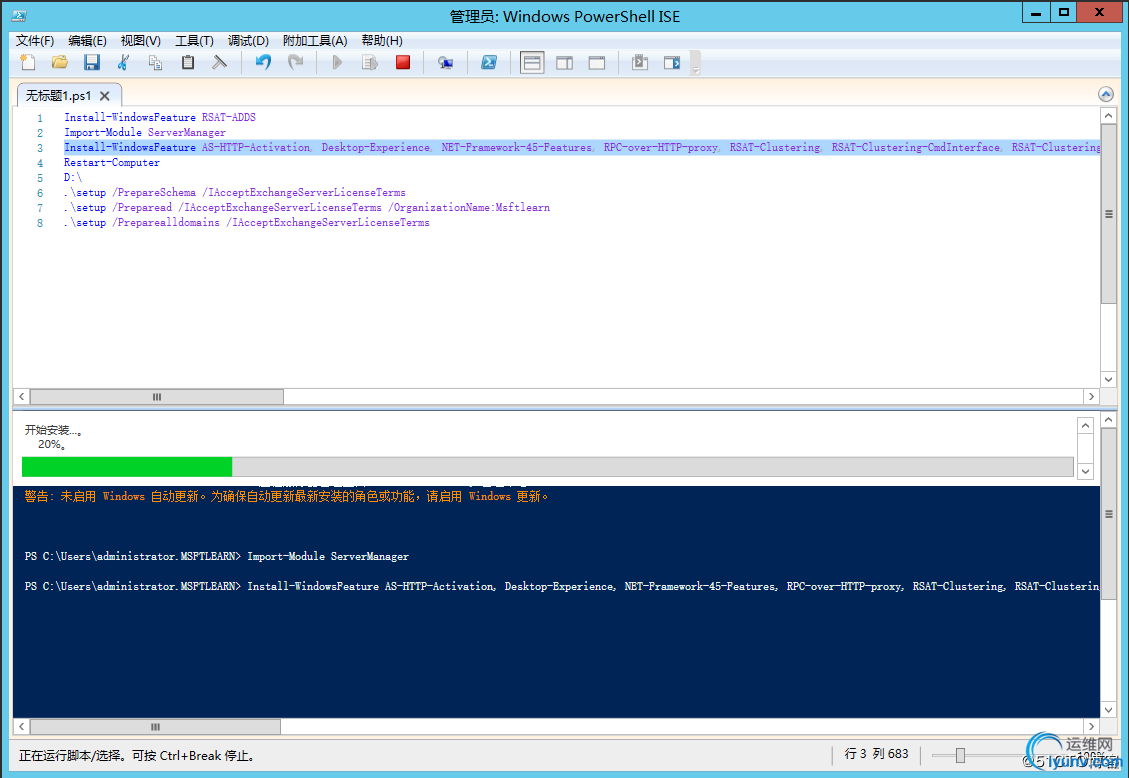The width and height of the screenshot is (1129, 778).
Task: Cut selection with scissors icon
Action: point(123,63)
